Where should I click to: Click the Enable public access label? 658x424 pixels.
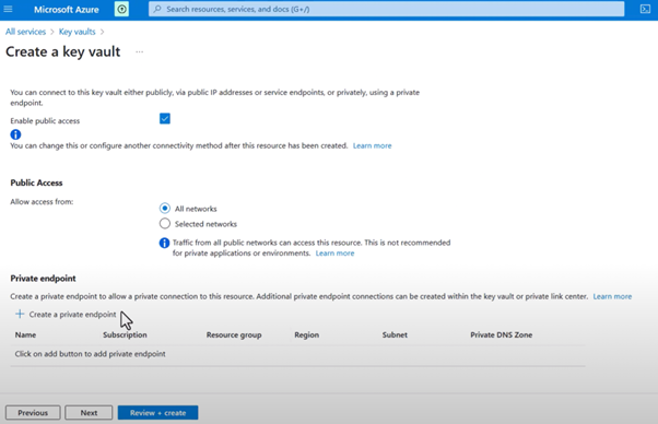click(45, 121)
